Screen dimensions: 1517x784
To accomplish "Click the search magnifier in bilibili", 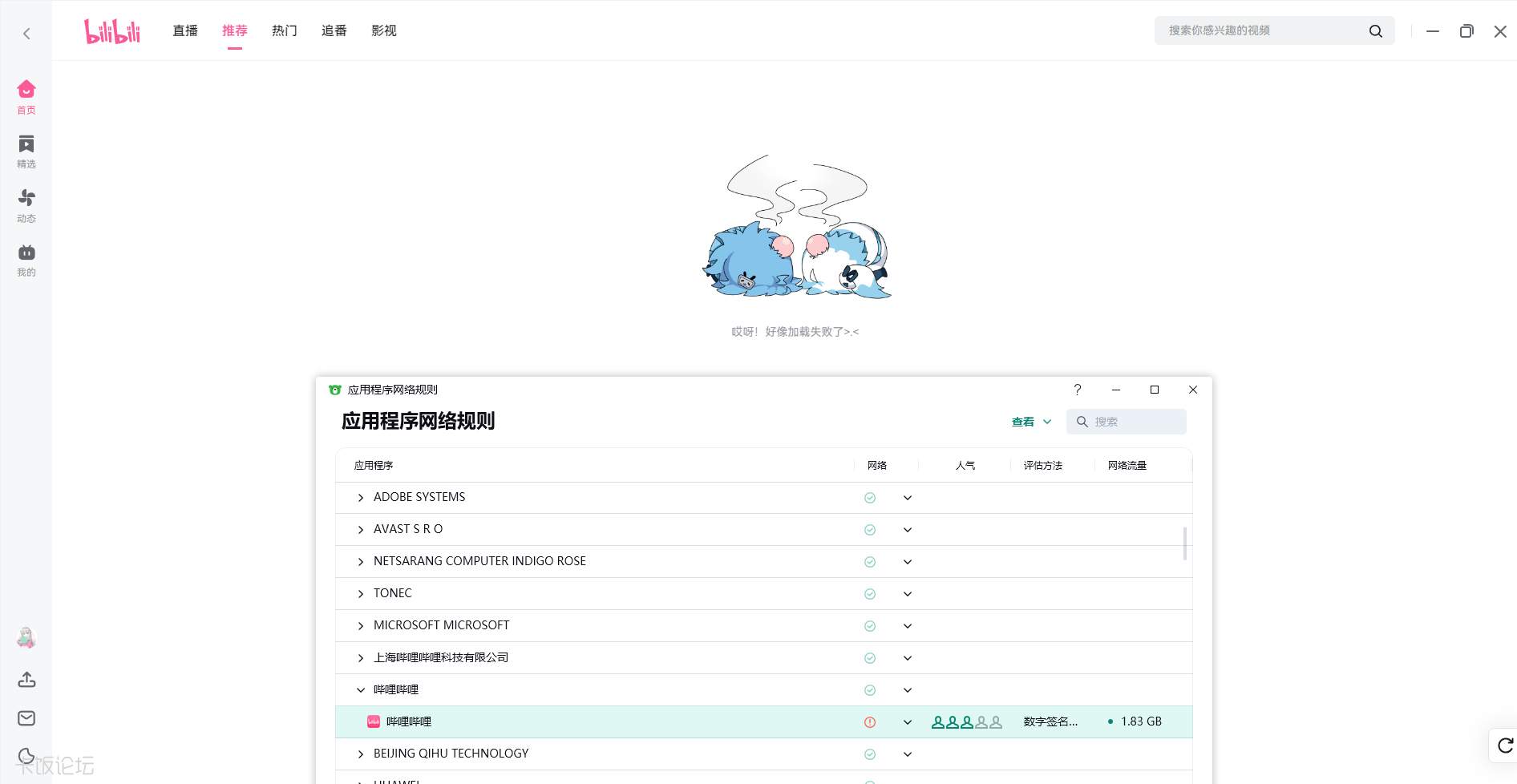I will click(1375, 30).
